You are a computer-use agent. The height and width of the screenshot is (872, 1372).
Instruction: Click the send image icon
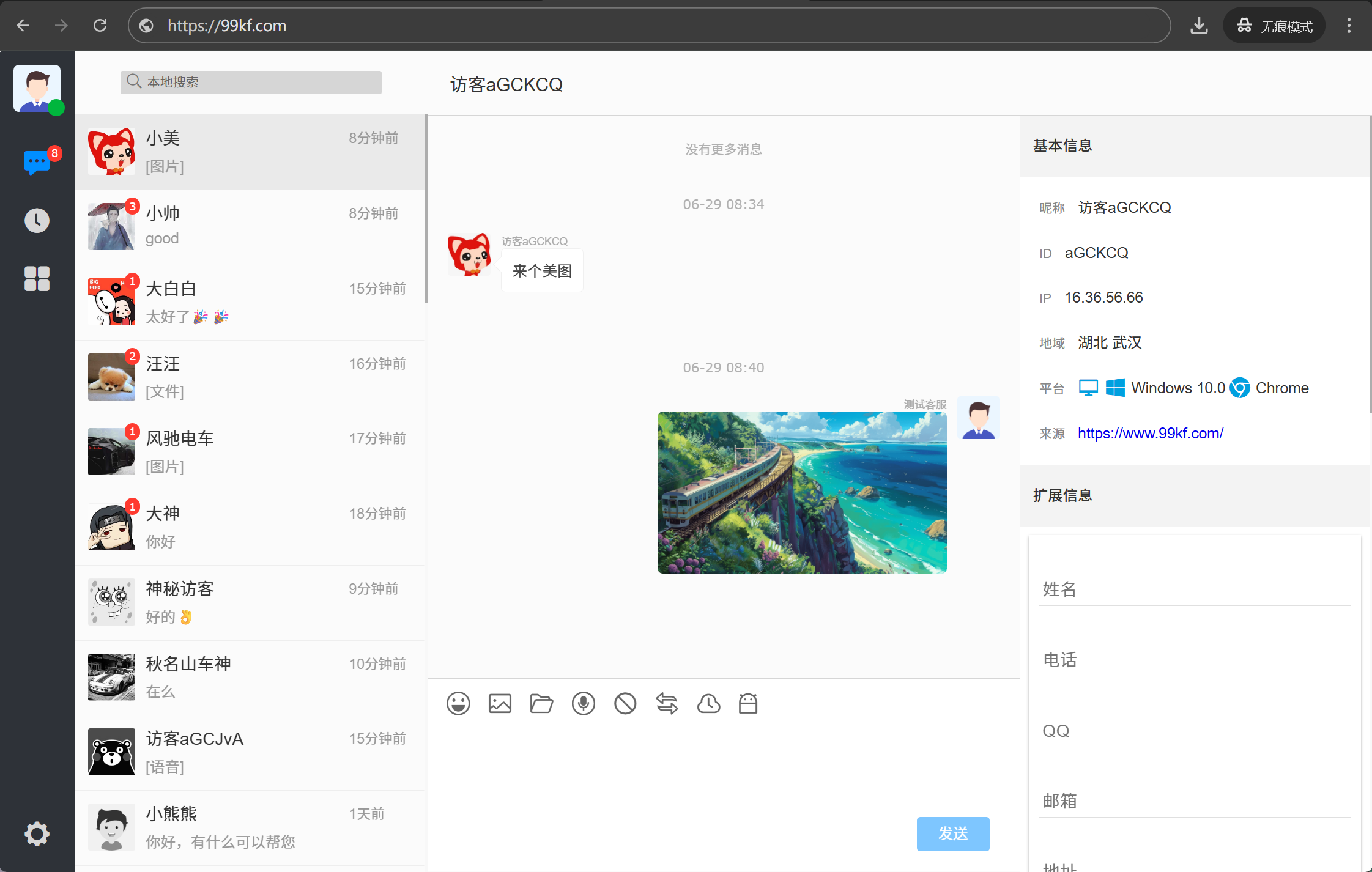[x=500, y=704]
